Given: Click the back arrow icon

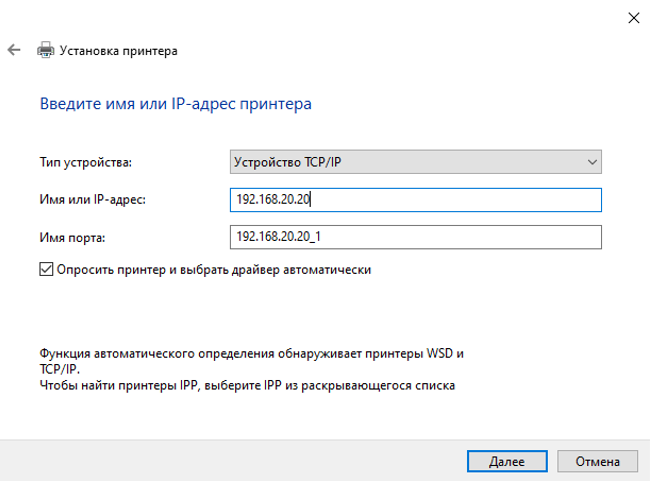Looking at the screenshot, I should pyautogui.click(x=13, y=49).
